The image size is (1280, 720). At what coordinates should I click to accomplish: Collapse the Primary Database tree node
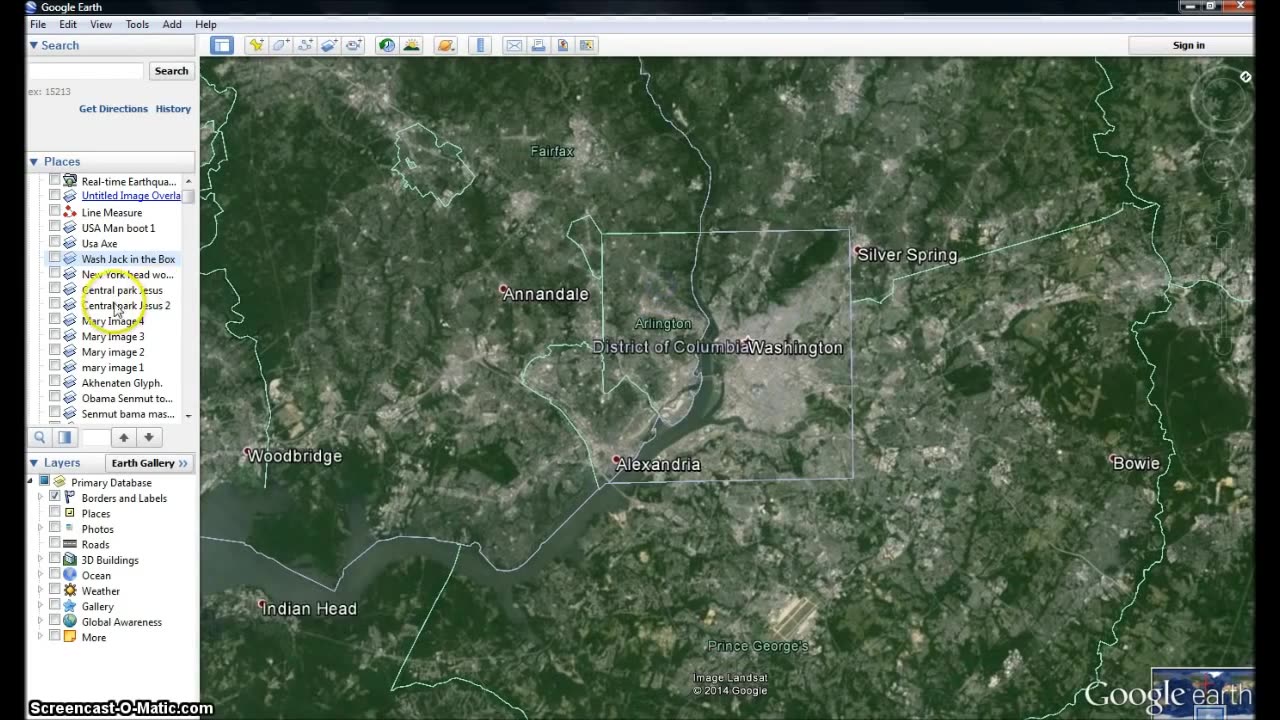[x=30, y=482]
